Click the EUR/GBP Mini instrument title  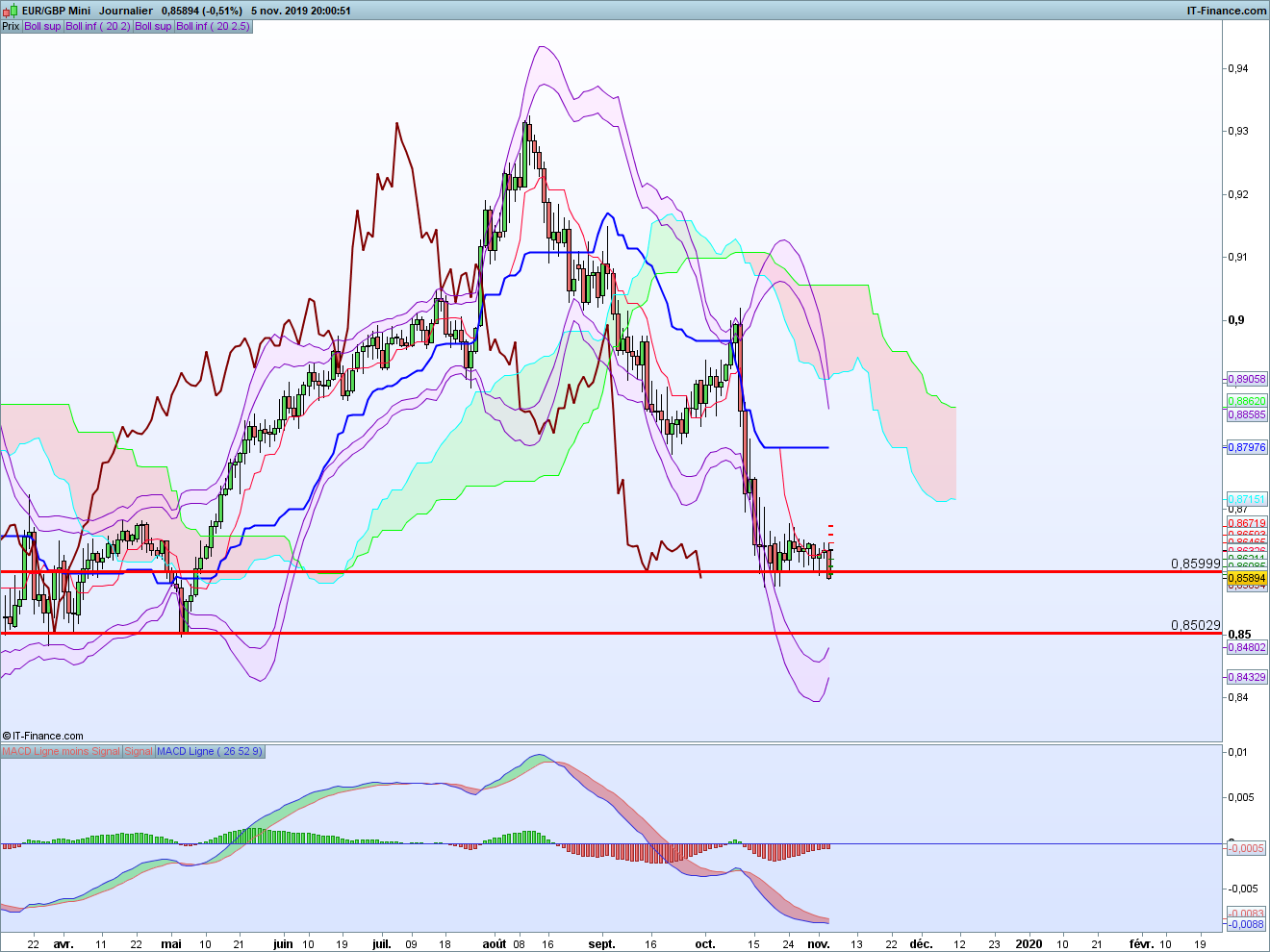pyautogui.click(x=57, y=11)
